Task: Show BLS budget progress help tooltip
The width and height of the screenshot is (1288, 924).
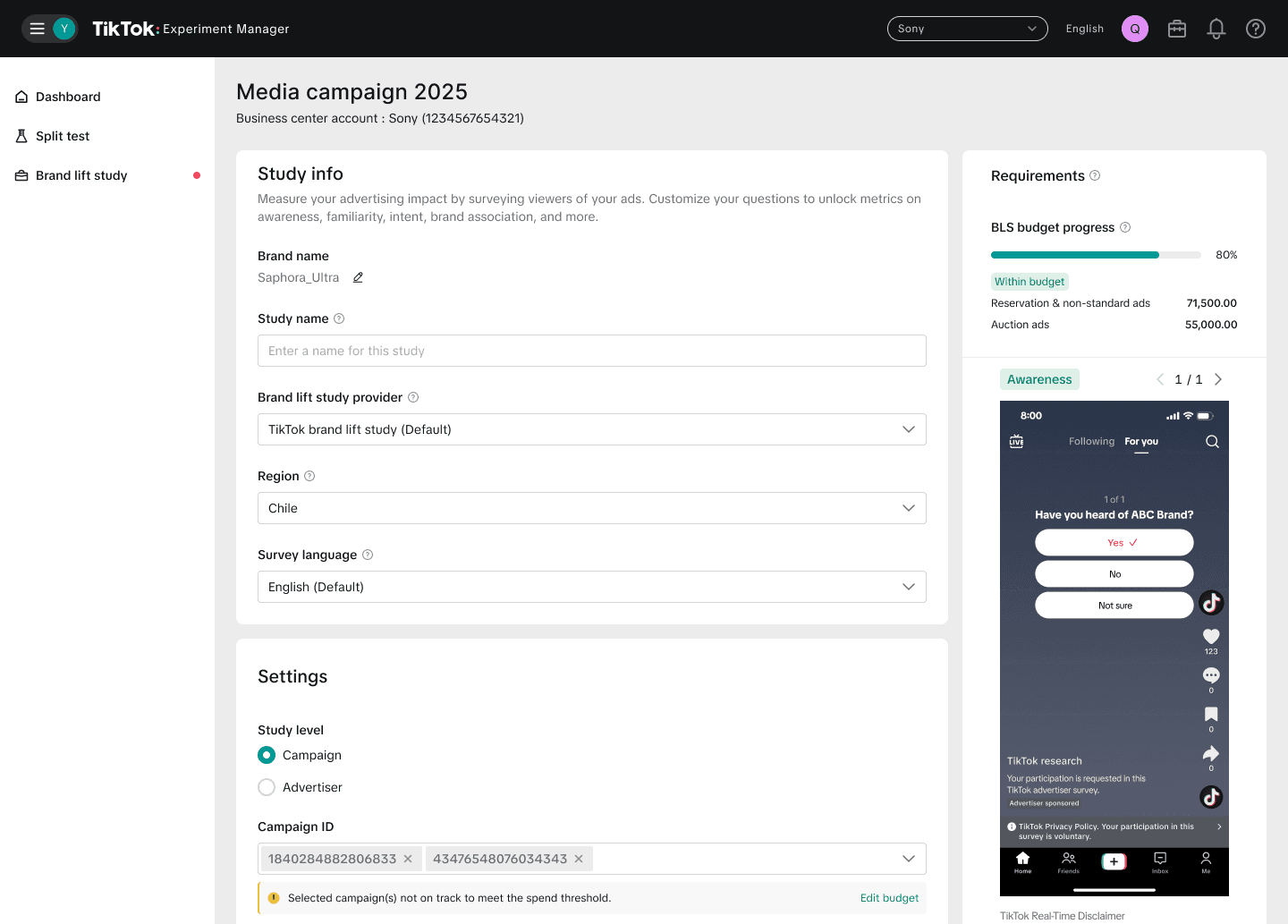Action: click(x=1125, y=227)
